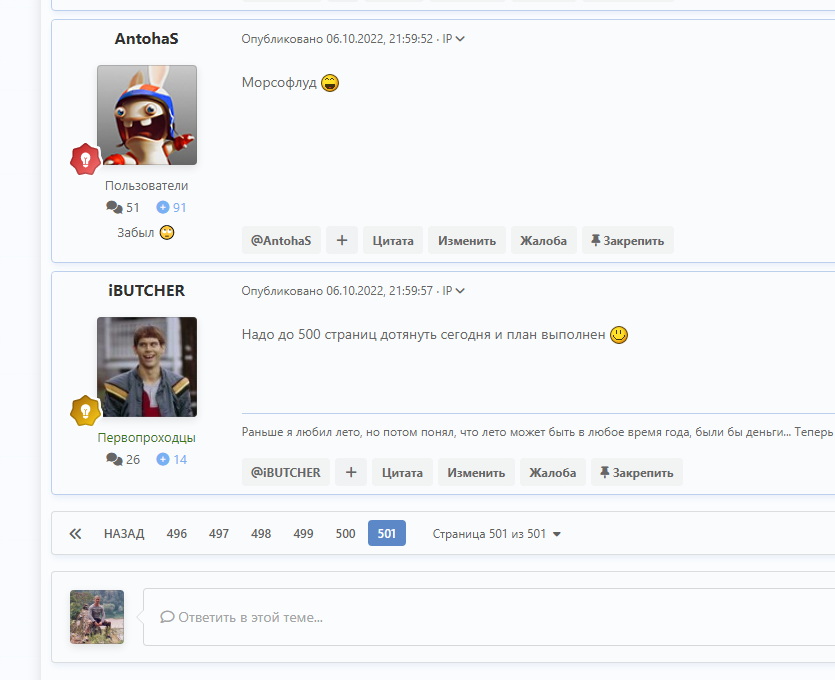Mention user with @iBUTCHER button
The width and height of the screenshot is (835, 680).
click(286, 472)
